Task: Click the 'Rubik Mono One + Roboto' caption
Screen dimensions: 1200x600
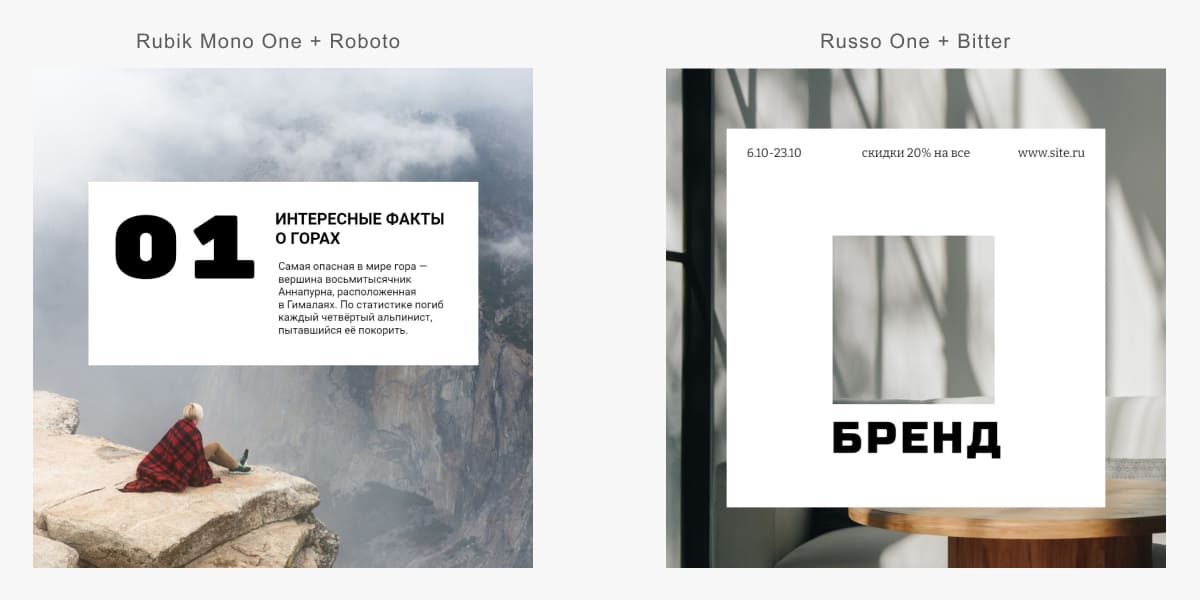Action: pos(268,42)
